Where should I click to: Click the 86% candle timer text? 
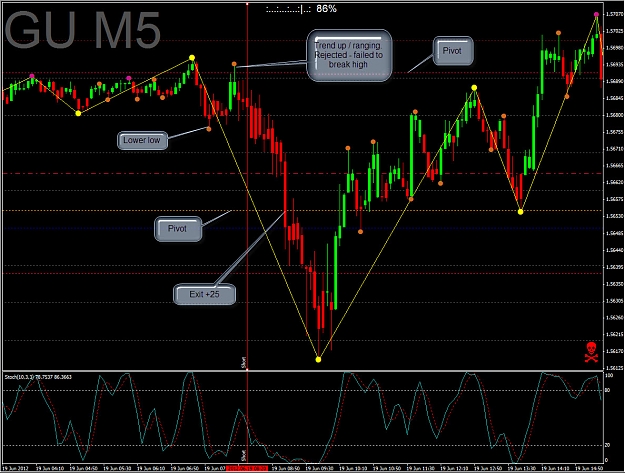tap(326, 9)
